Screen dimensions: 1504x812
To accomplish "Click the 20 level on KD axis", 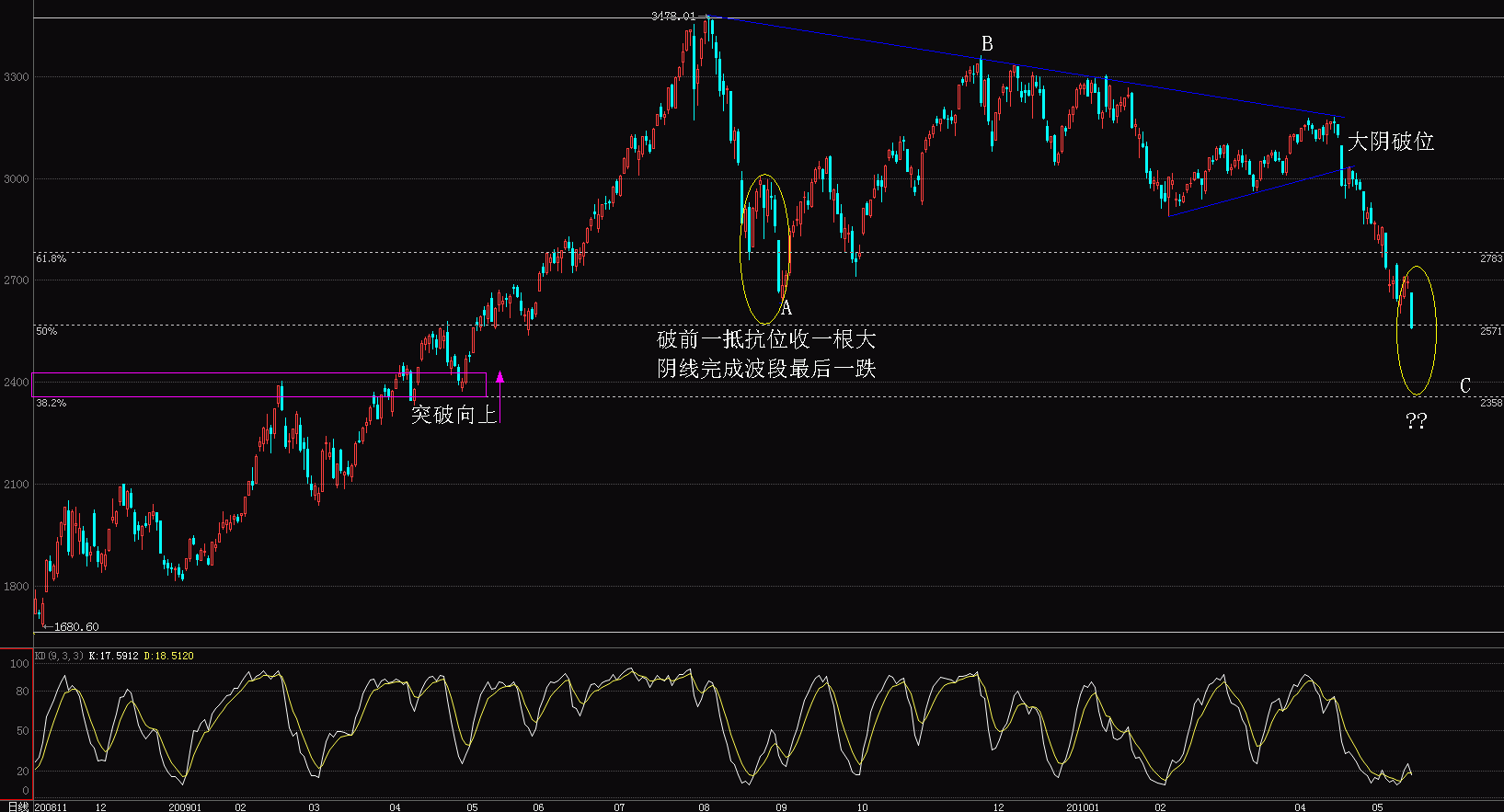I will click(22, 772).
